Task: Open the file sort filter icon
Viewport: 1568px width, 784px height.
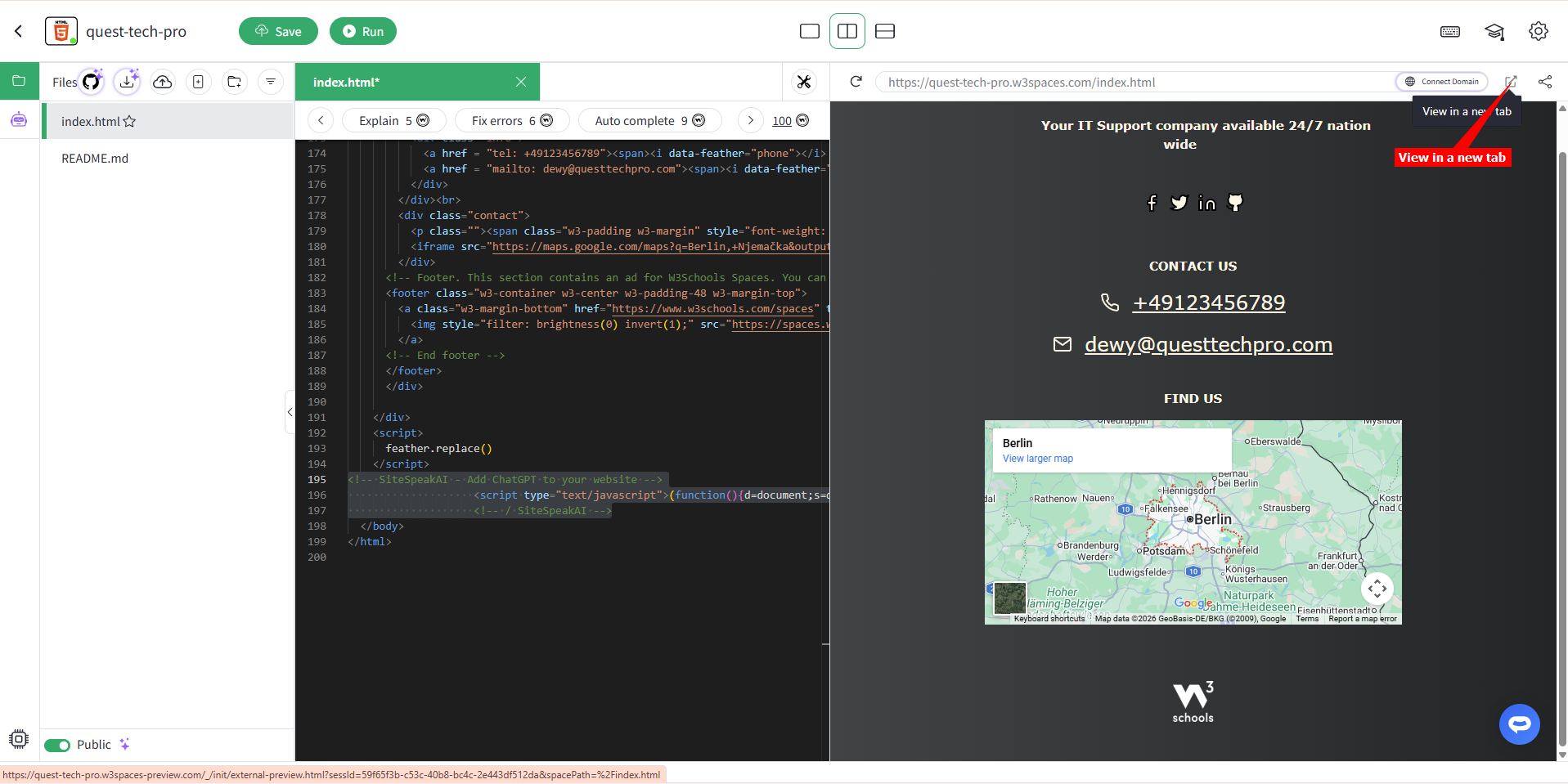Action: tap(271, 82)
